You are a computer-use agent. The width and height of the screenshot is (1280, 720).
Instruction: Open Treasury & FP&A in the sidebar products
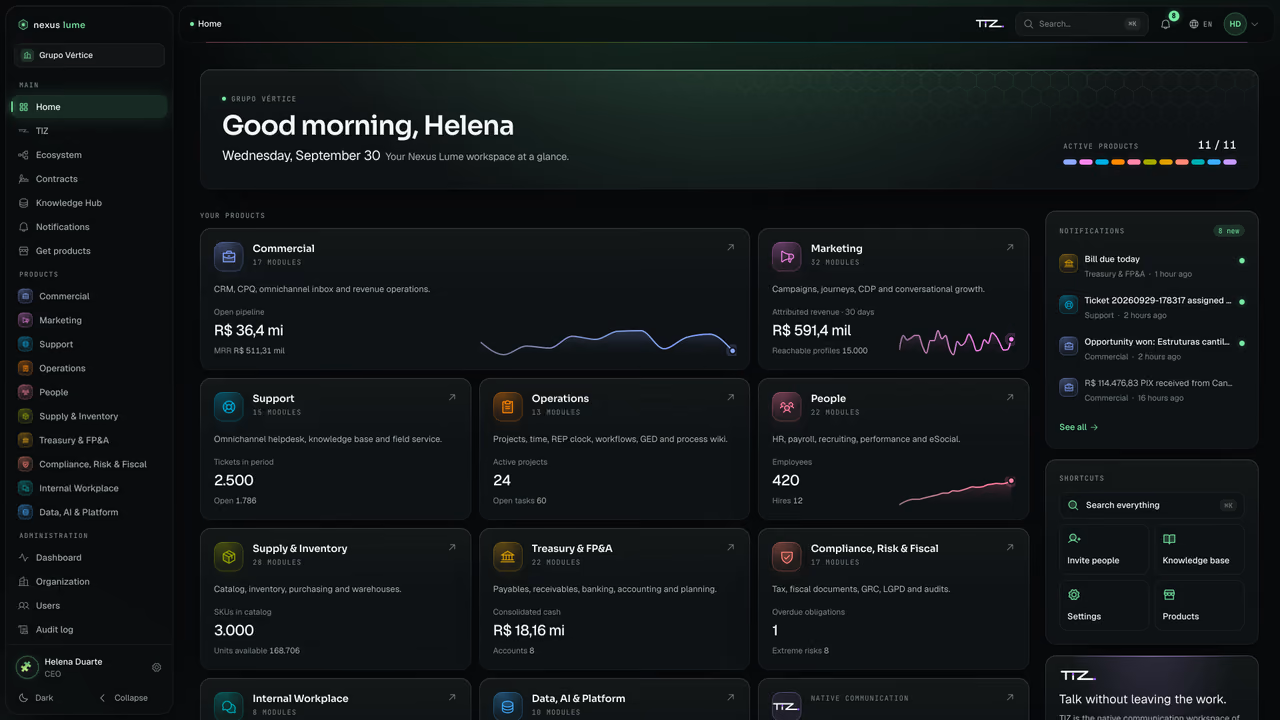(x=89, y=440)
